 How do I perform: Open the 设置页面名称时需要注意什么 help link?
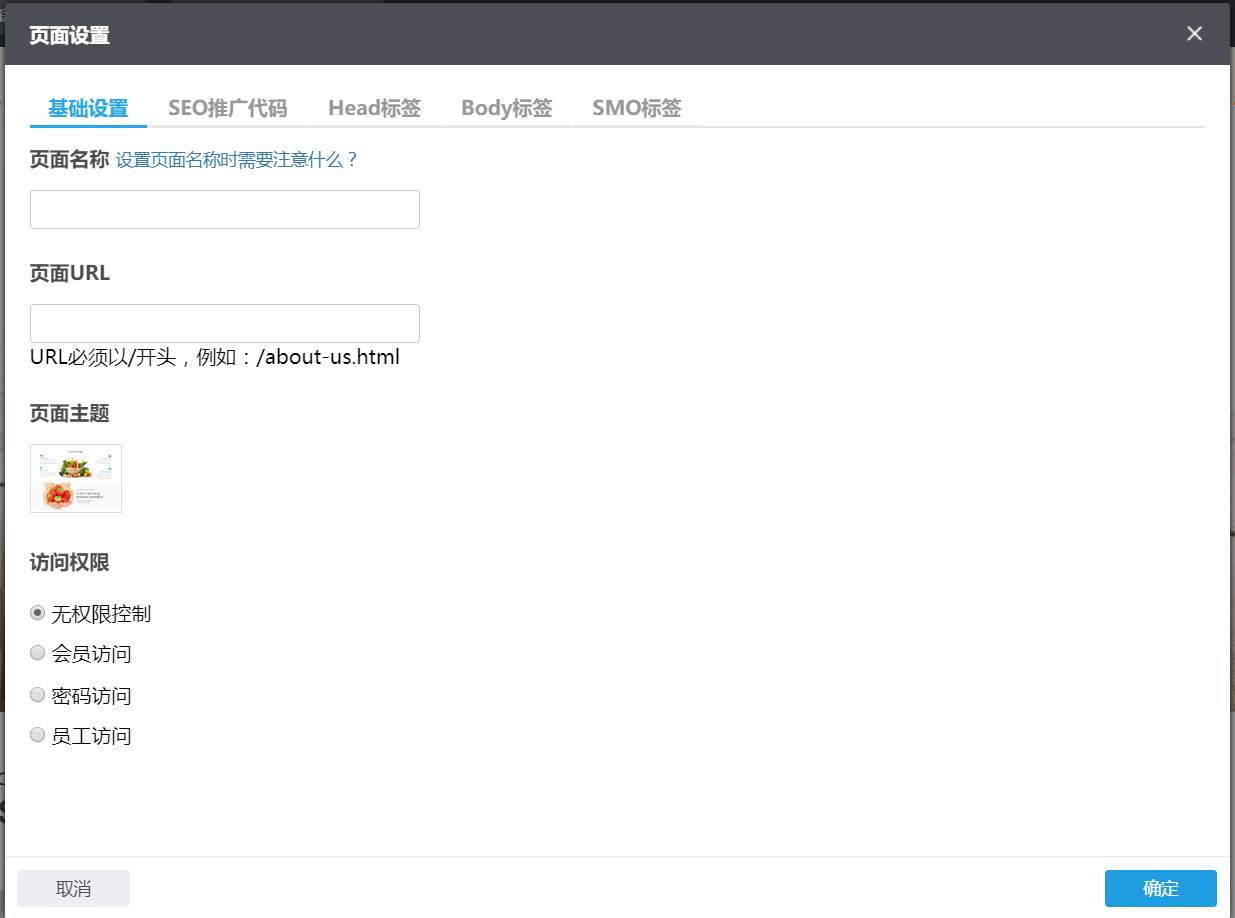point(237,160)
